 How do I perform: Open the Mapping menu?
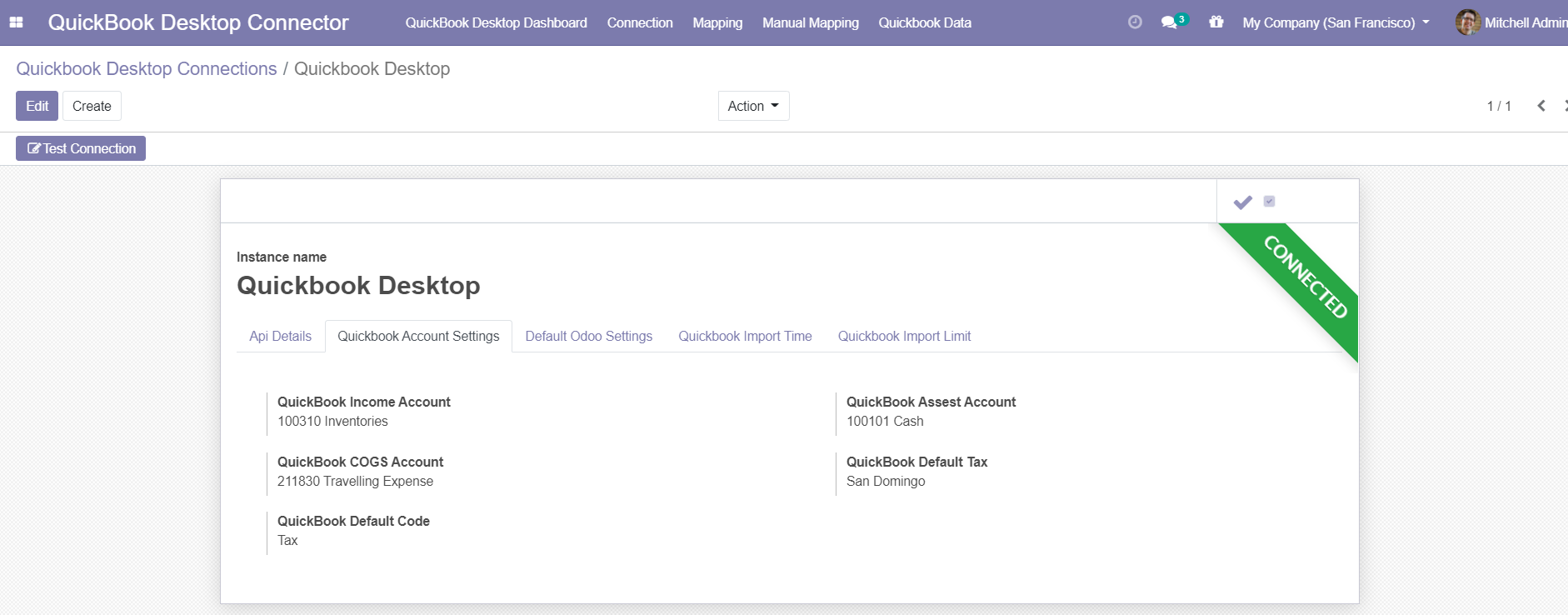pyautogui.click(x=717, y=22)
